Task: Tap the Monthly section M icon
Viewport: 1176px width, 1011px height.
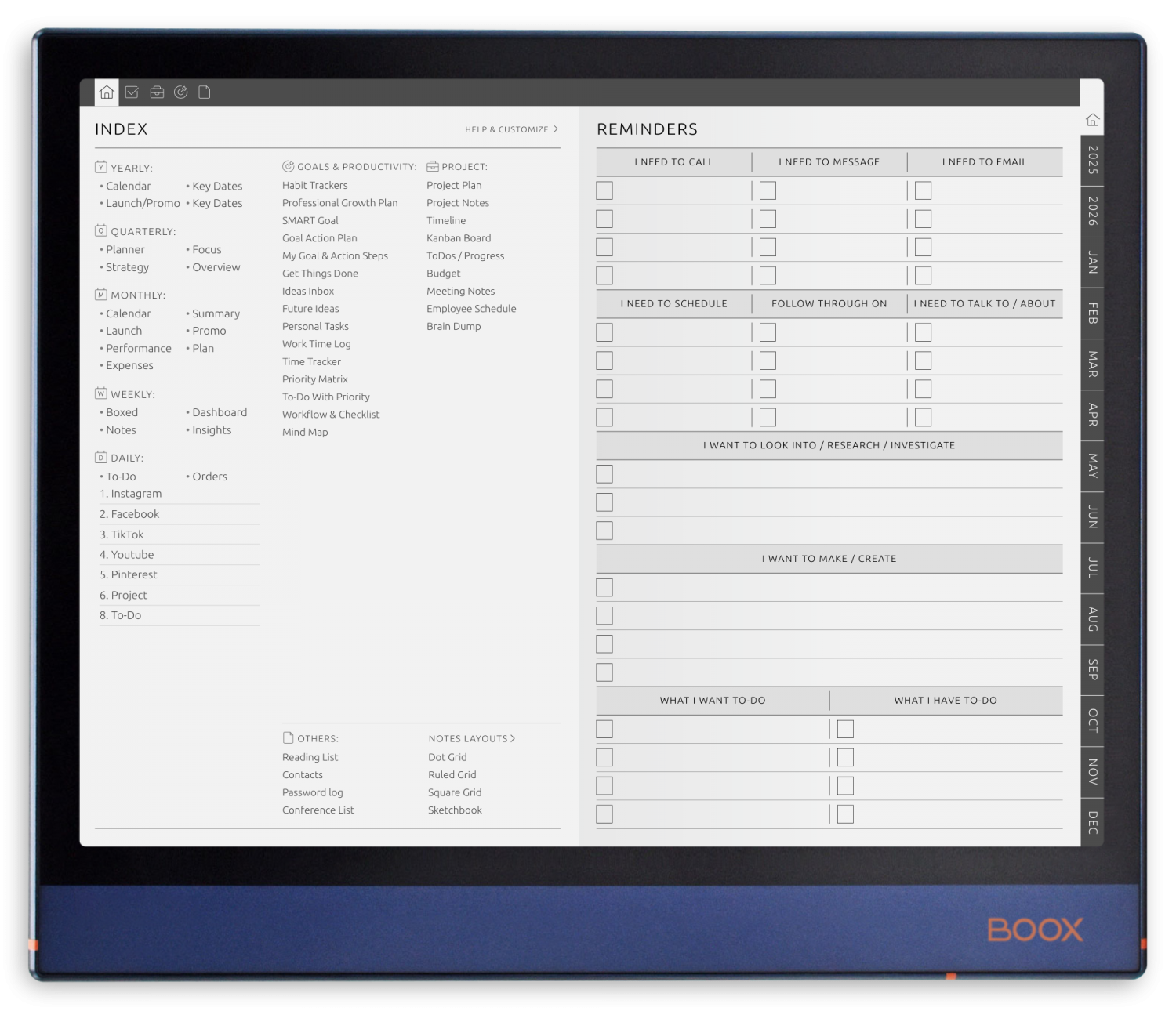Action: [101, 295]
